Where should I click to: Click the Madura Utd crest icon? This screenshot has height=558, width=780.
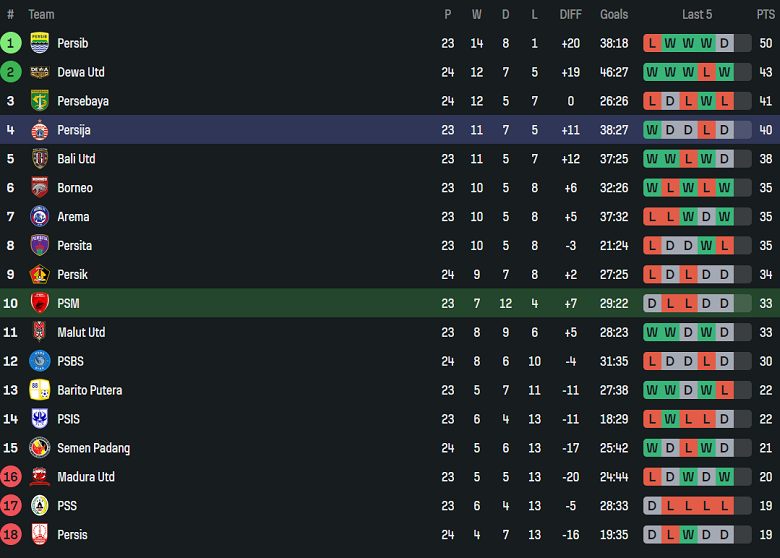tap(40, 477)
